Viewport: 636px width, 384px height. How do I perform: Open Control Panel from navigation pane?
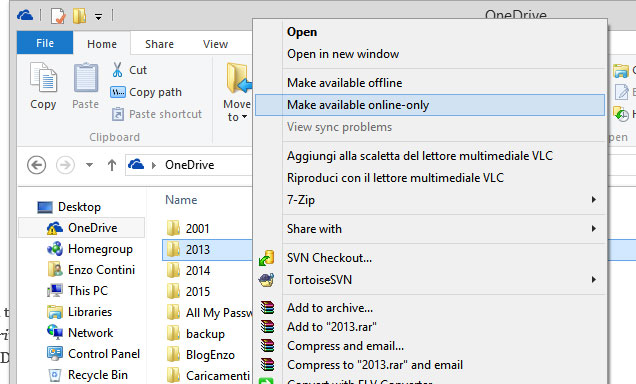93,354
